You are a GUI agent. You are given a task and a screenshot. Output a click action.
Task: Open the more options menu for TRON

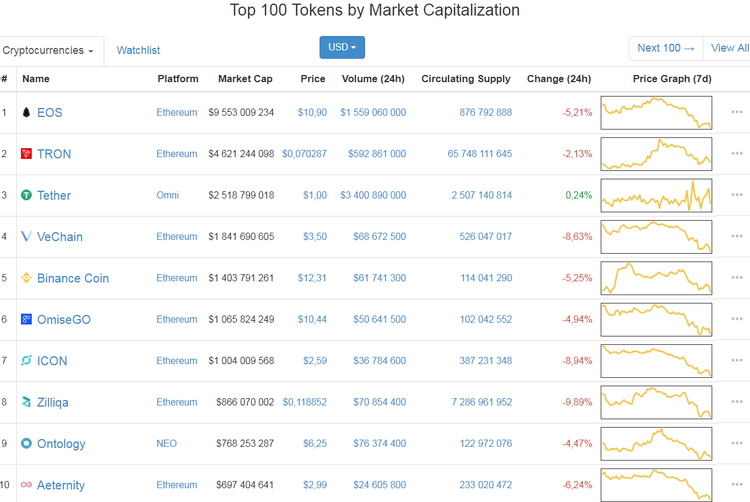click(x=737, y=153)
